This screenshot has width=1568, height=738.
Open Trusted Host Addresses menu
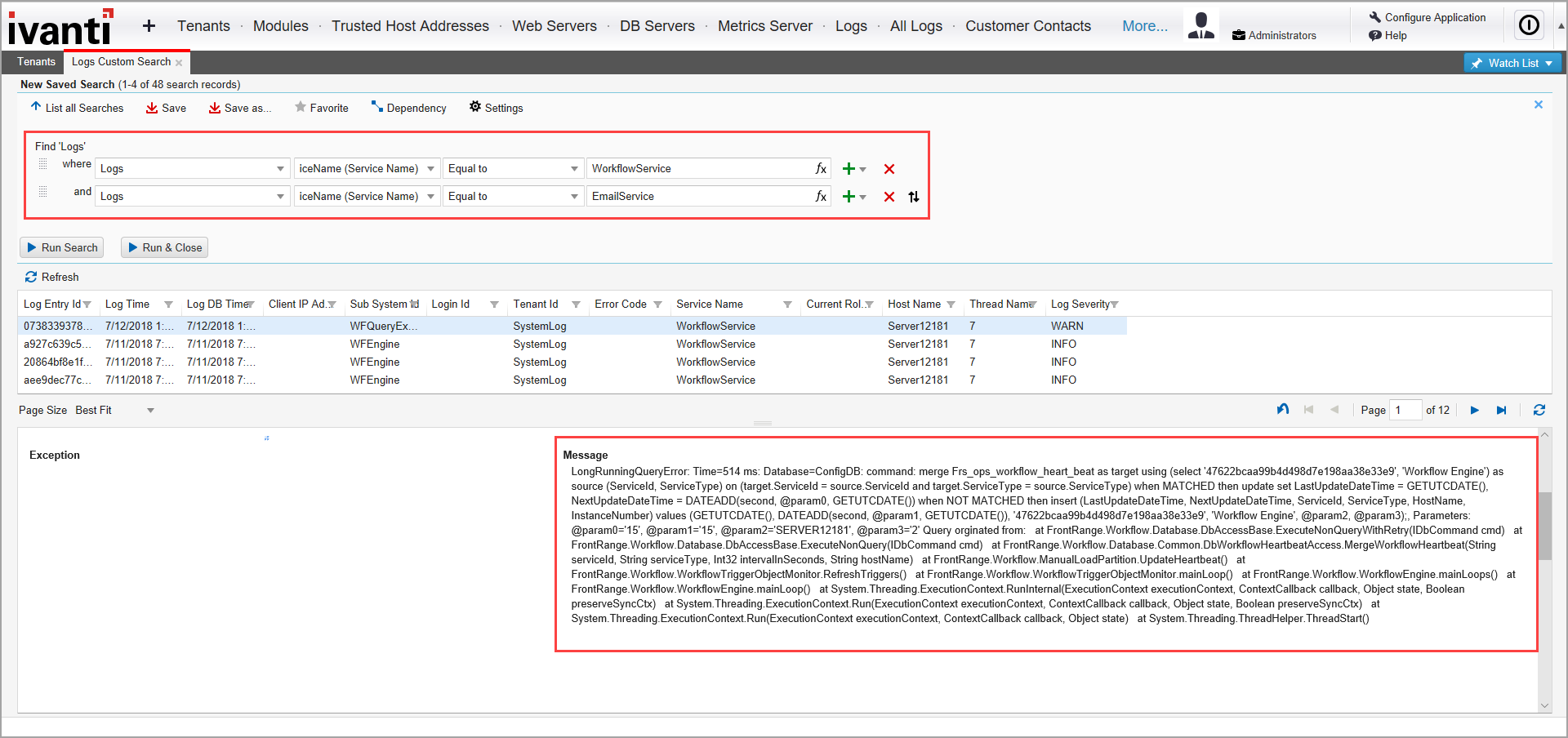tap(410, 26)
